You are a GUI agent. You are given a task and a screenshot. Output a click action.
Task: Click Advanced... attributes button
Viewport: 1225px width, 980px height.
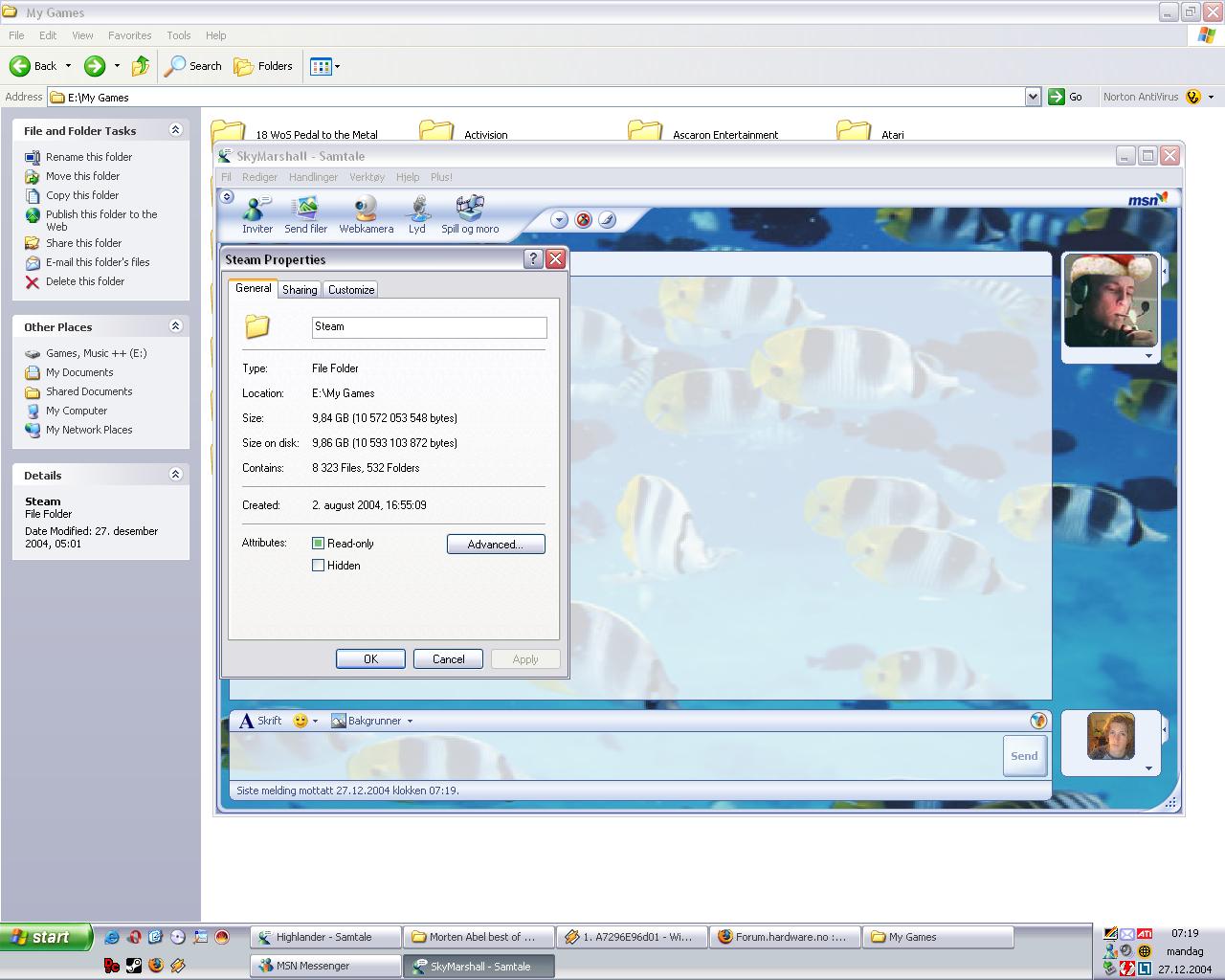(496, 545)
